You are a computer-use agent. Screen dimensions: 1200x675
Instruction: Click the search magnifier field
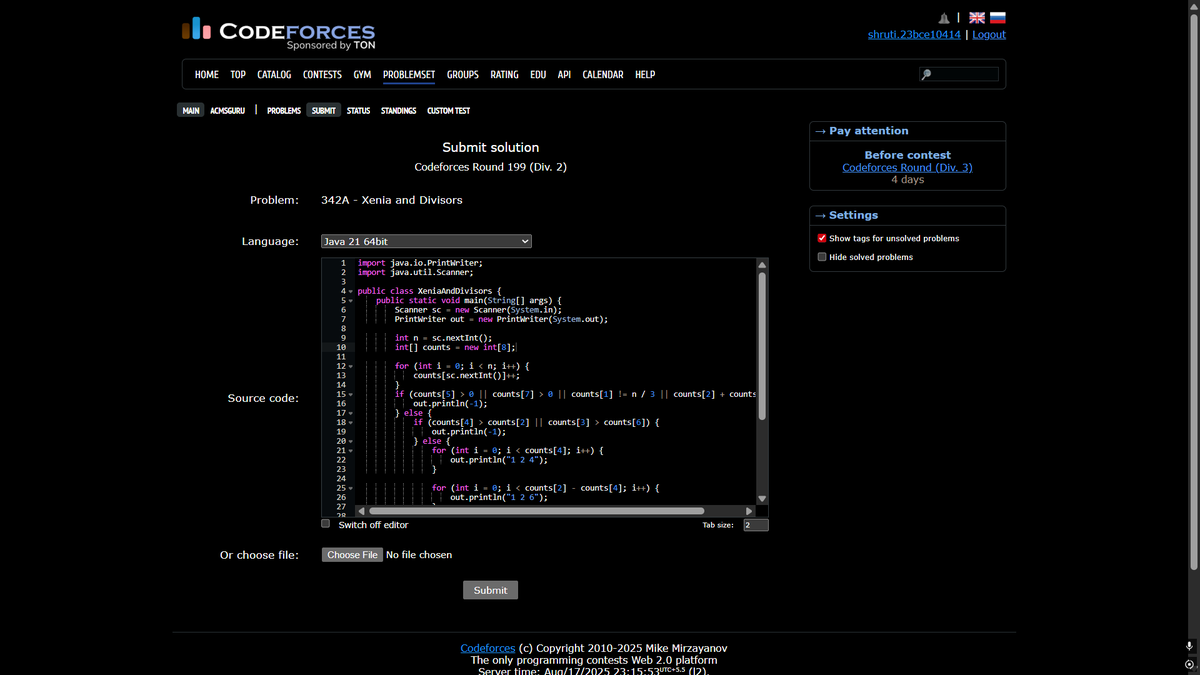[x=959, y=74]
